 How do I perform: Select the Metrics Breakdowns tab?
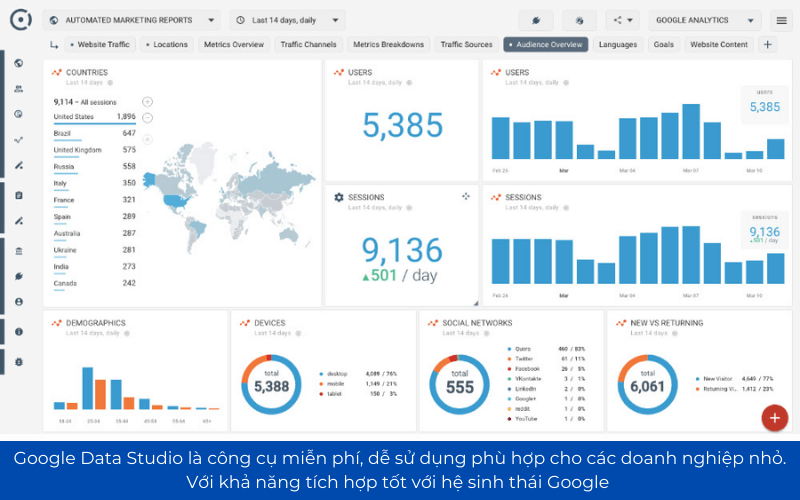388,44
